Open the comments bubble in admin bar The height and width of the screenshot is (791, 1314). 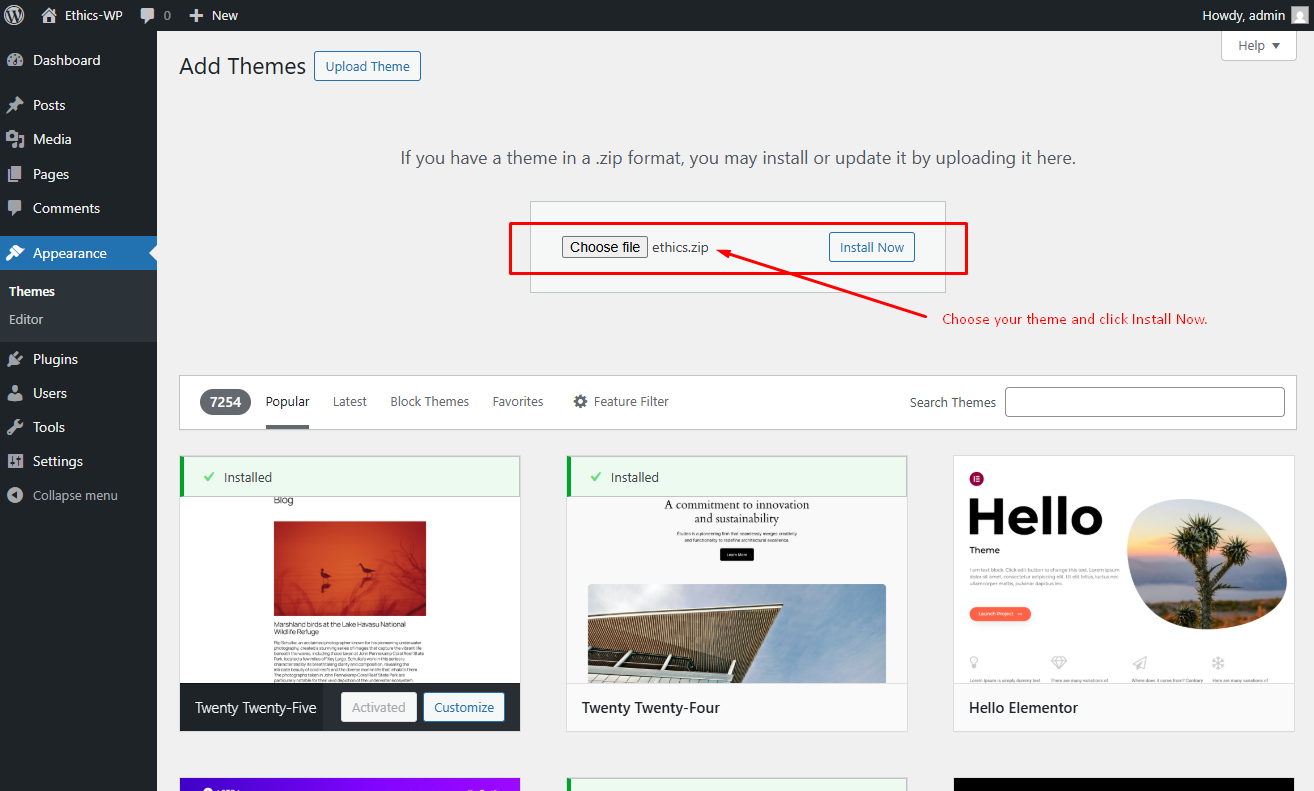point(148,16)
